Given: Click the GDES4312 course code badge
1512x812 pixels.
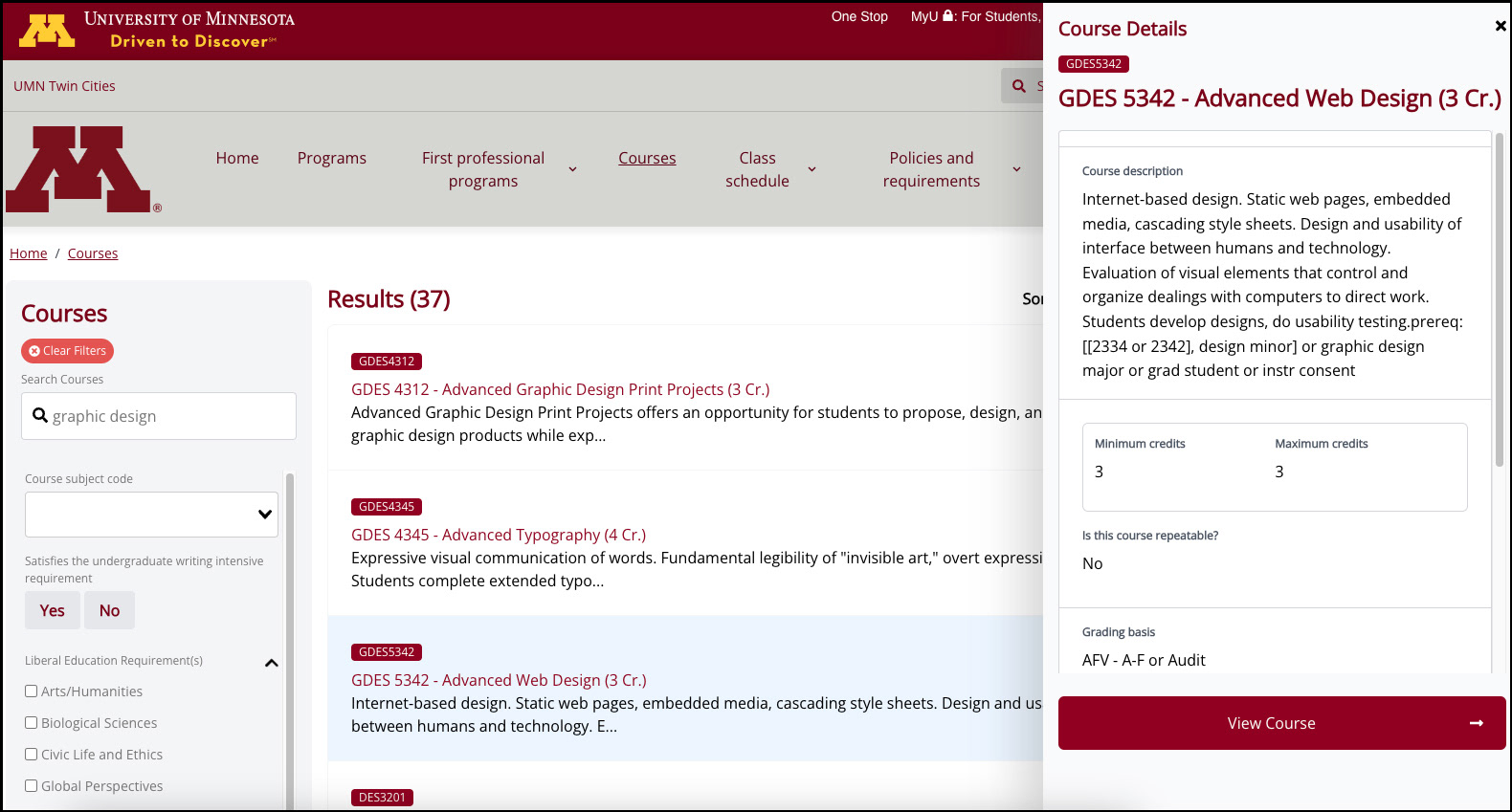Looking at the screenshot, I should click(x=387, y=362).
